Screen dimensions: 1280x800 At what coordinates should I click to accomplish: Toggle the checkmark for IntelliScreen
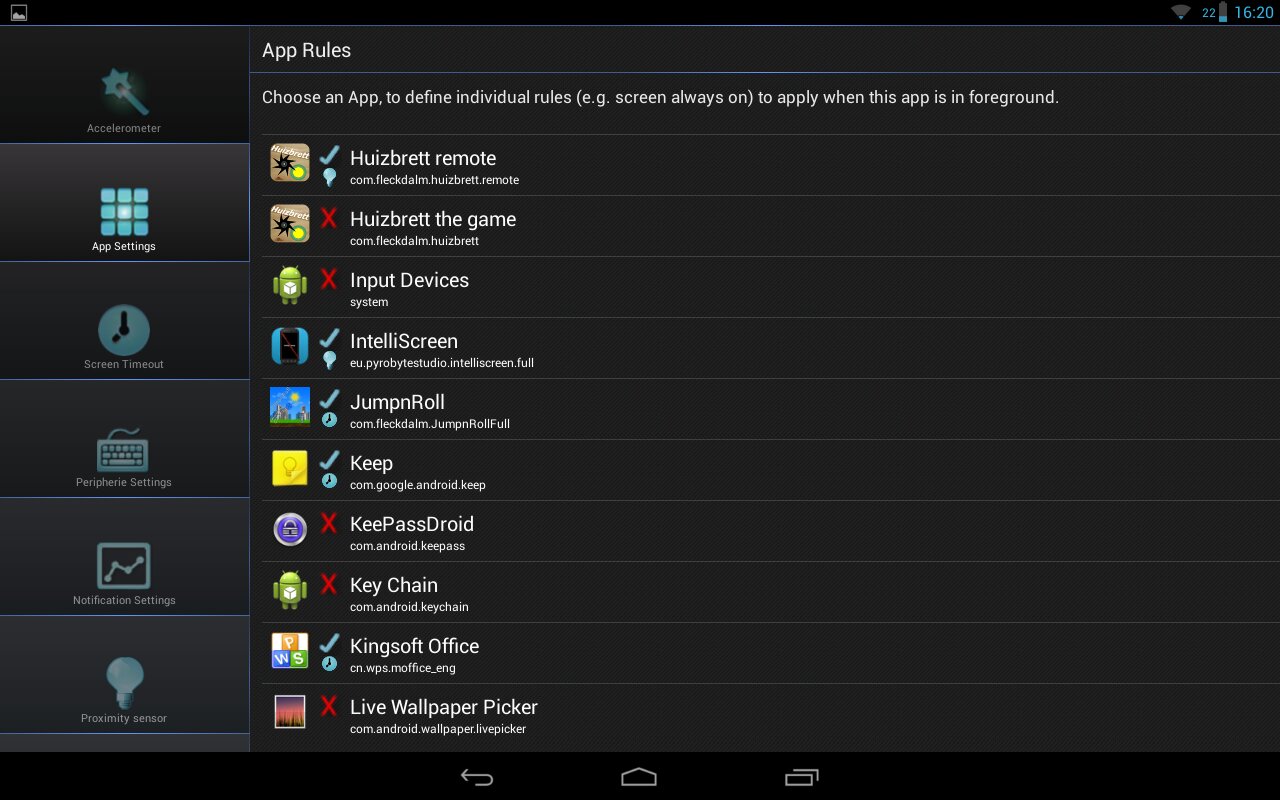[x=329, y=339]
